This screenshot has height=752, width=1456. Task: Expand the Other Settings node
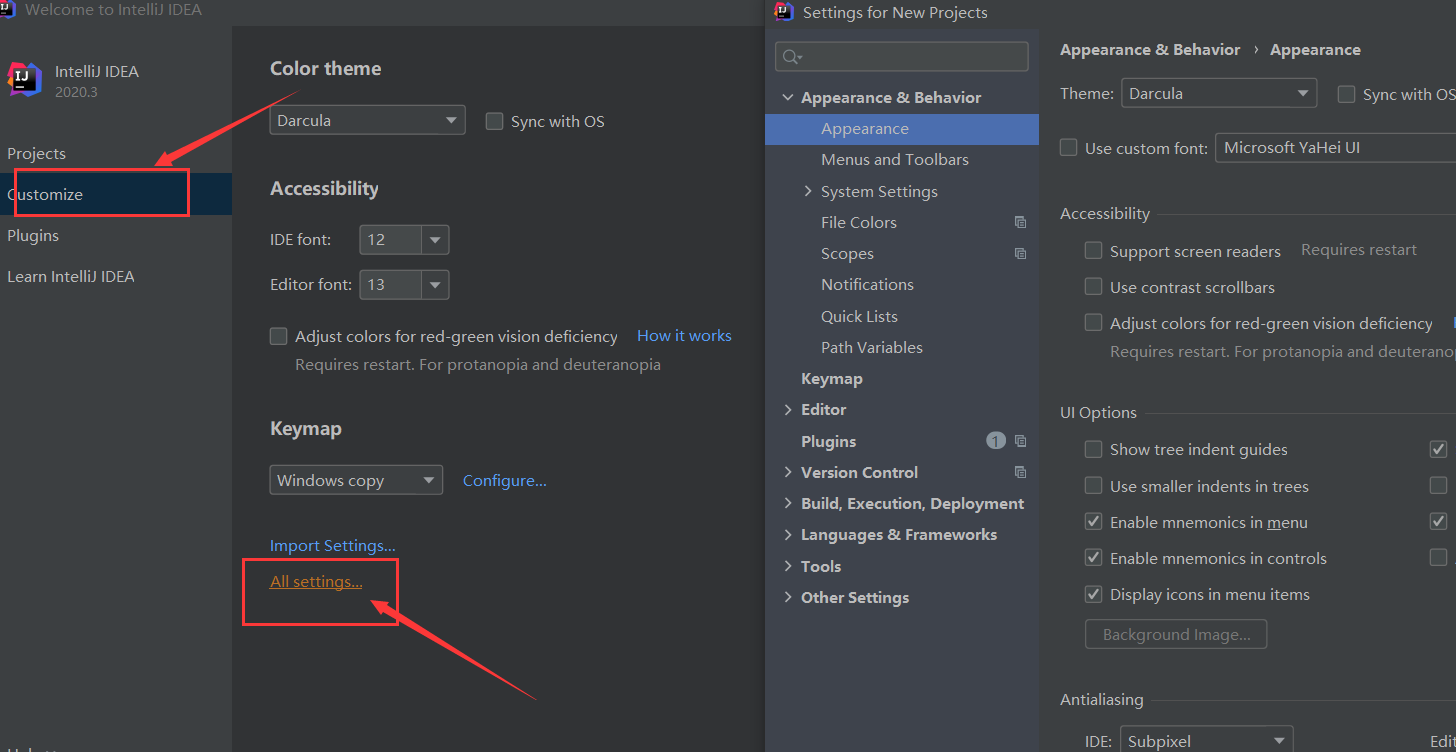point(788,597)
